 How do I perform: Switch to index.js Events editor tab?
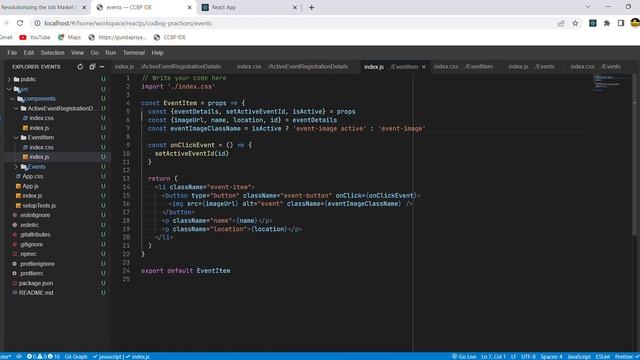[531, 67]
